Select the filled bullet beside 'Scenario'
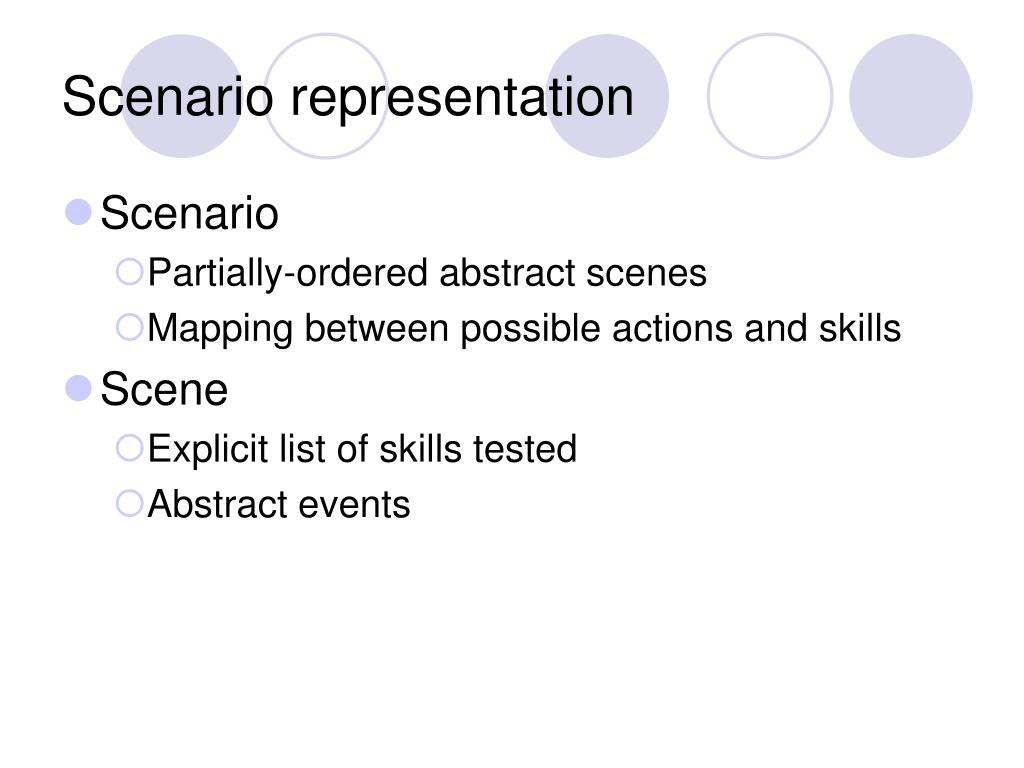The height and width of the screenshot is (768, 1024). point(78,212)
